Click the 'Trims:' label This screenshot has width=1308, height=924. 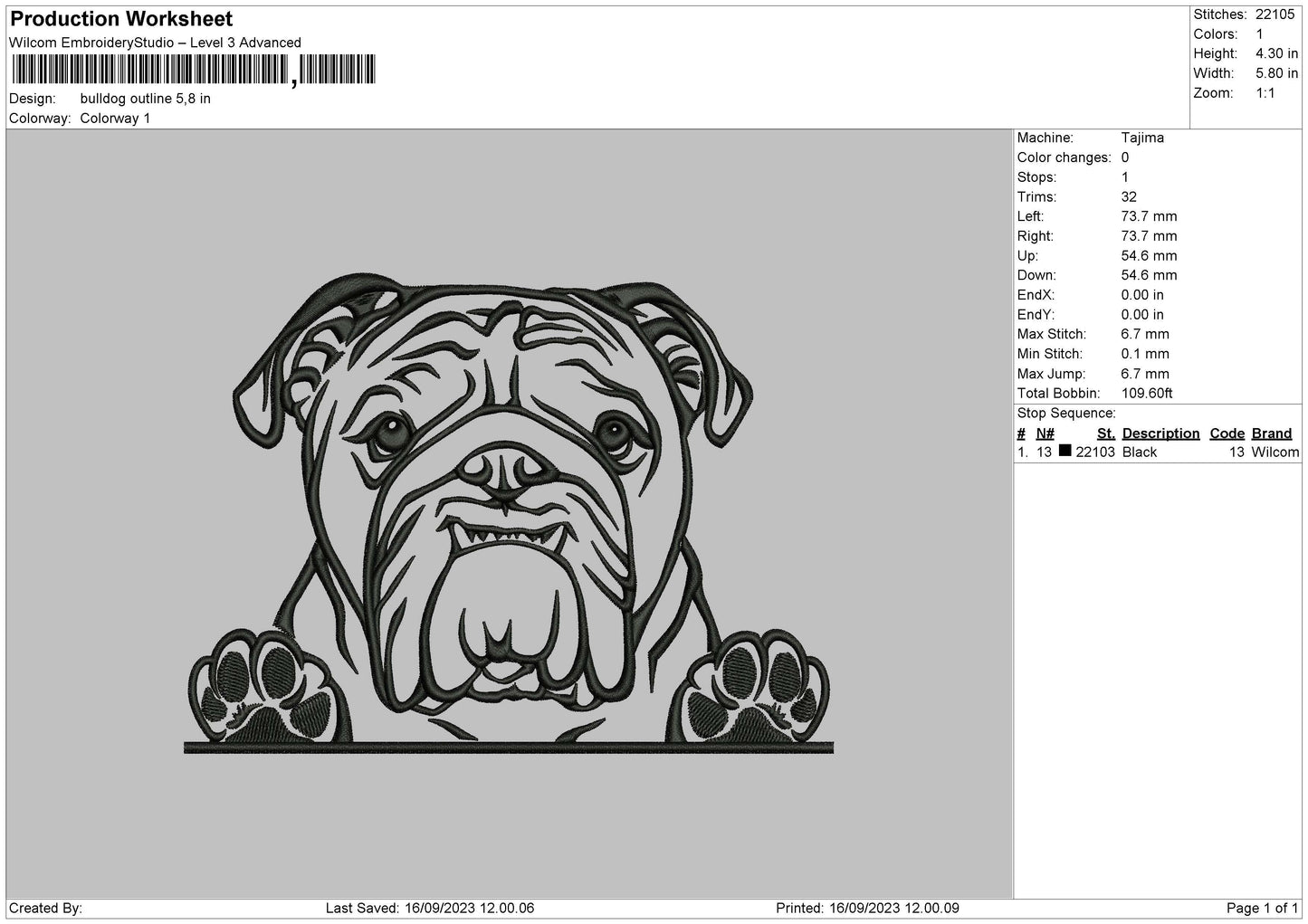[x=1037, y=197]
